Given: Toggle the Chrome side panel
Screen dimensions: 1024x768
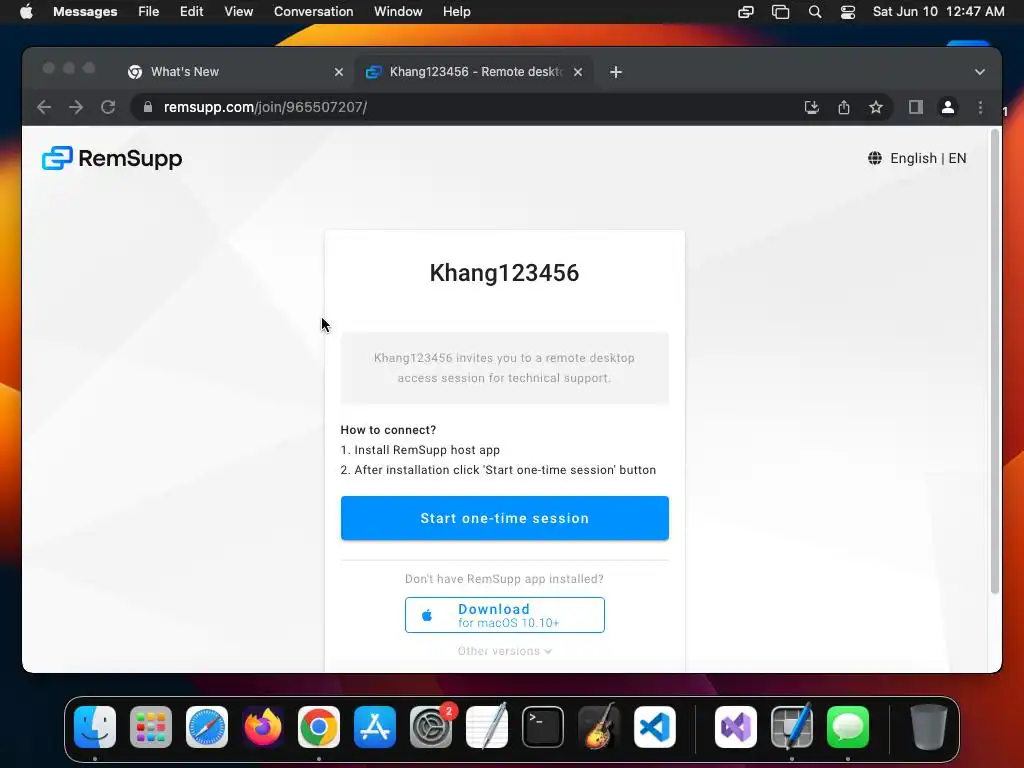Looking at the screenshot, I should click(x=916, y=107).
